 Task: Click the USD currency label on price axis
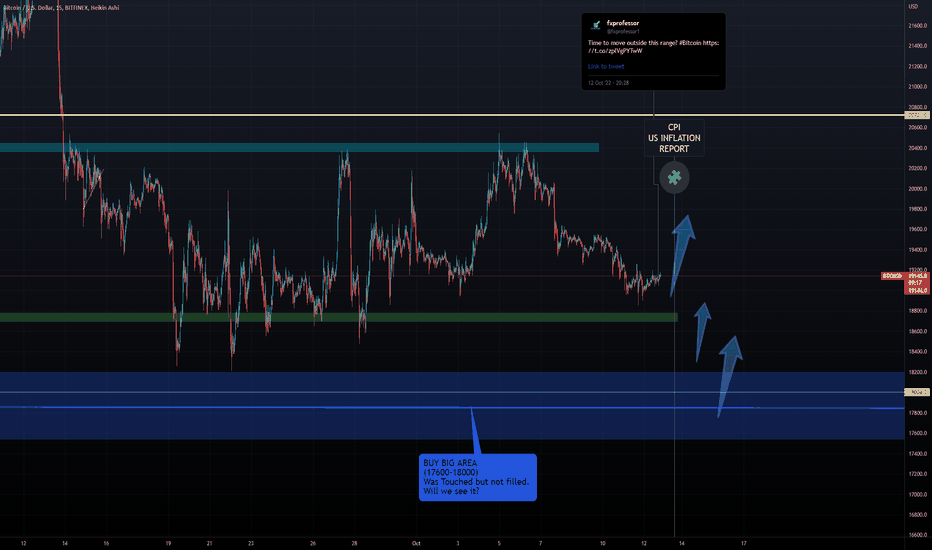pos(913,7)
